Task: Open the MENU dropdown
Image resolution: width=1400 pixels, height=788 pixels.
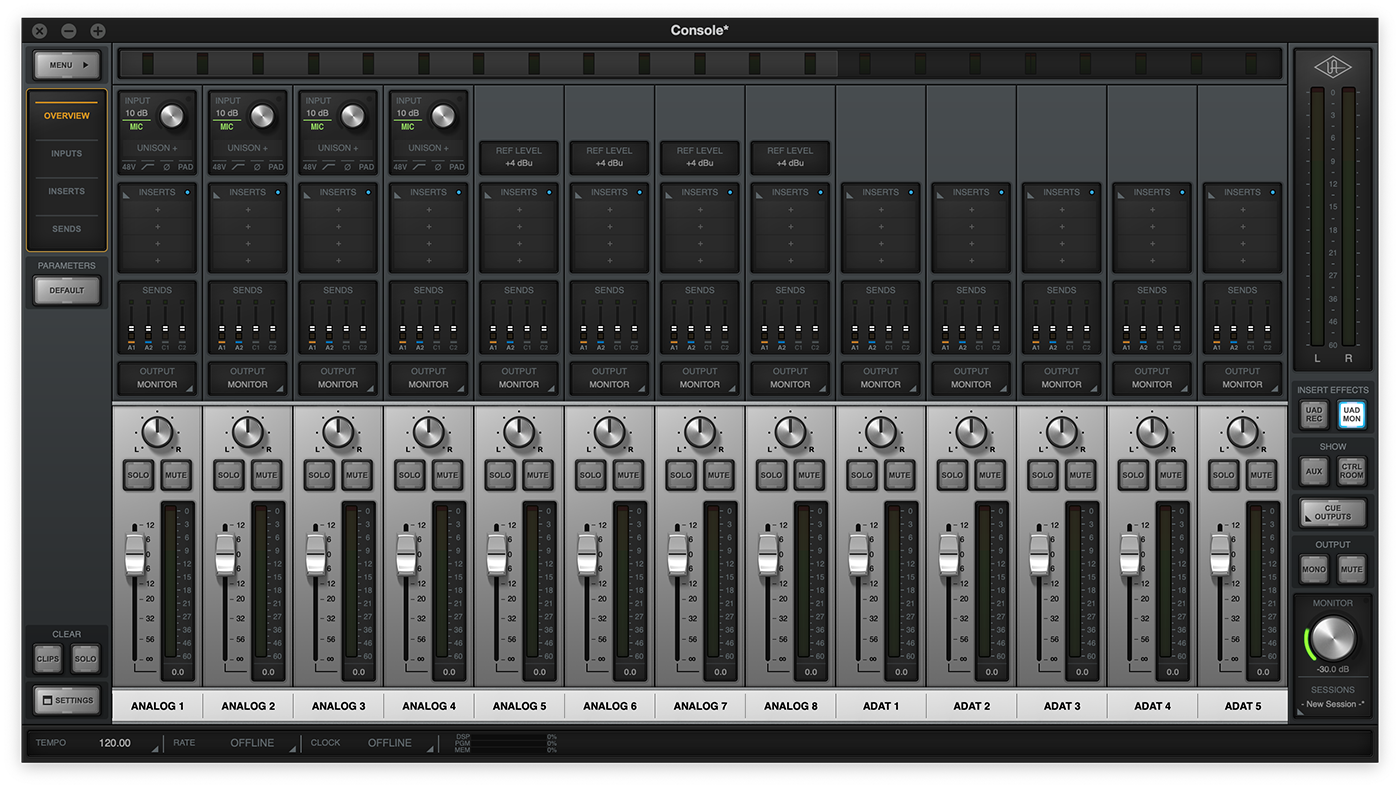Action: coord(67,65)
